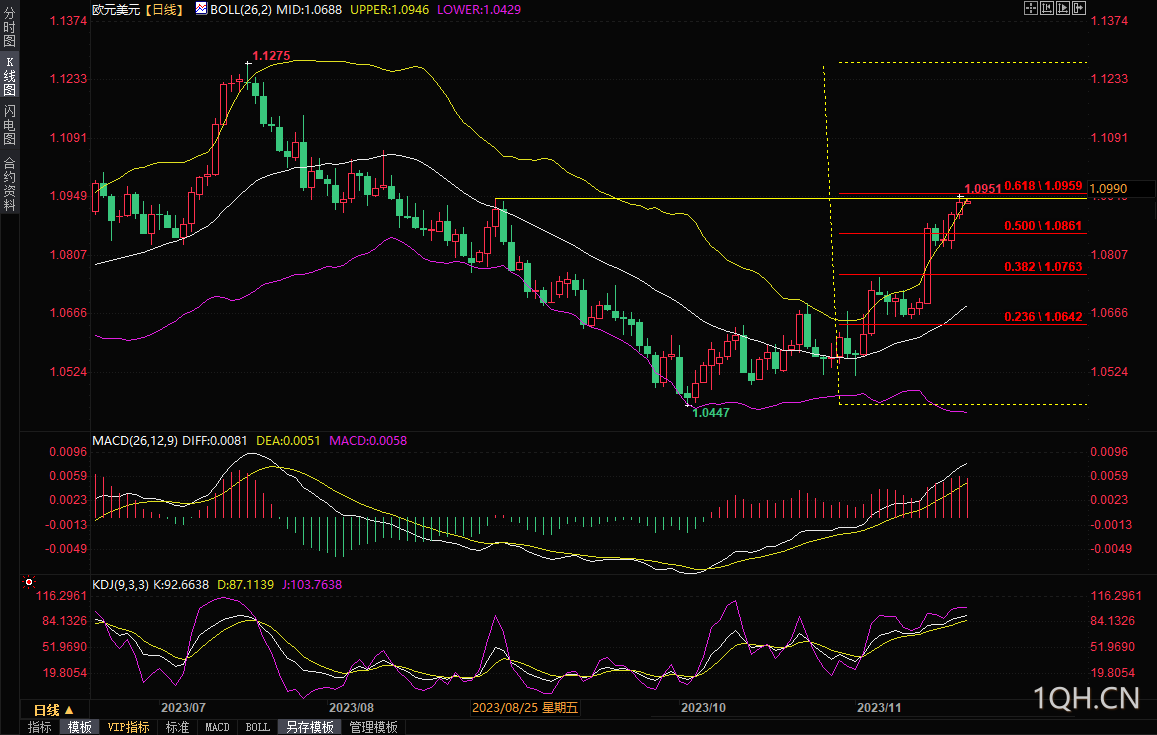Open the 合约资料 side tab
This screenshot has width=1157, height=735.
9,183
